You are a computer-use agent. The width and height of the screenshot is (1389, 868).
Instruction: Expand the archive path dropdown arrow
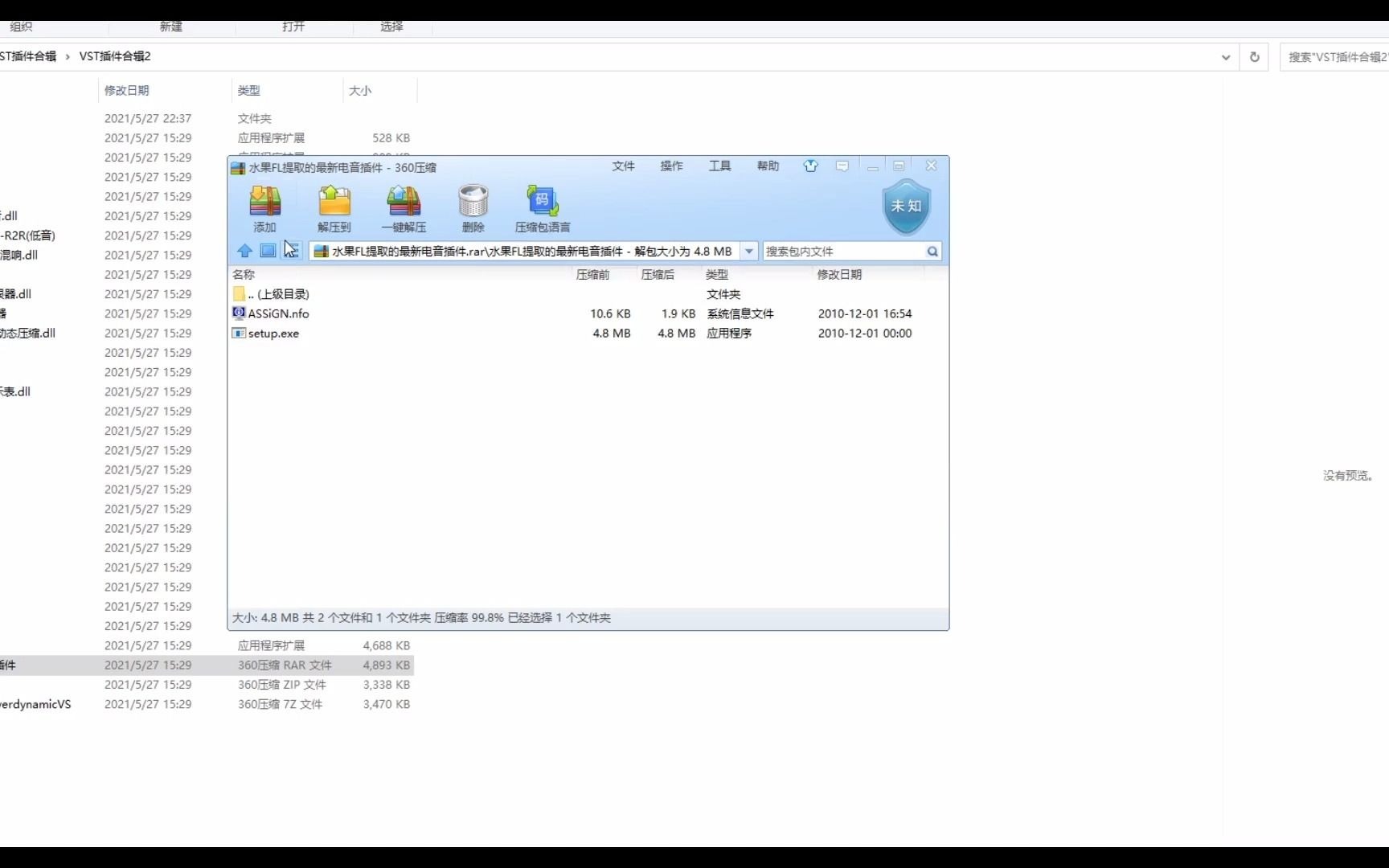749,252
